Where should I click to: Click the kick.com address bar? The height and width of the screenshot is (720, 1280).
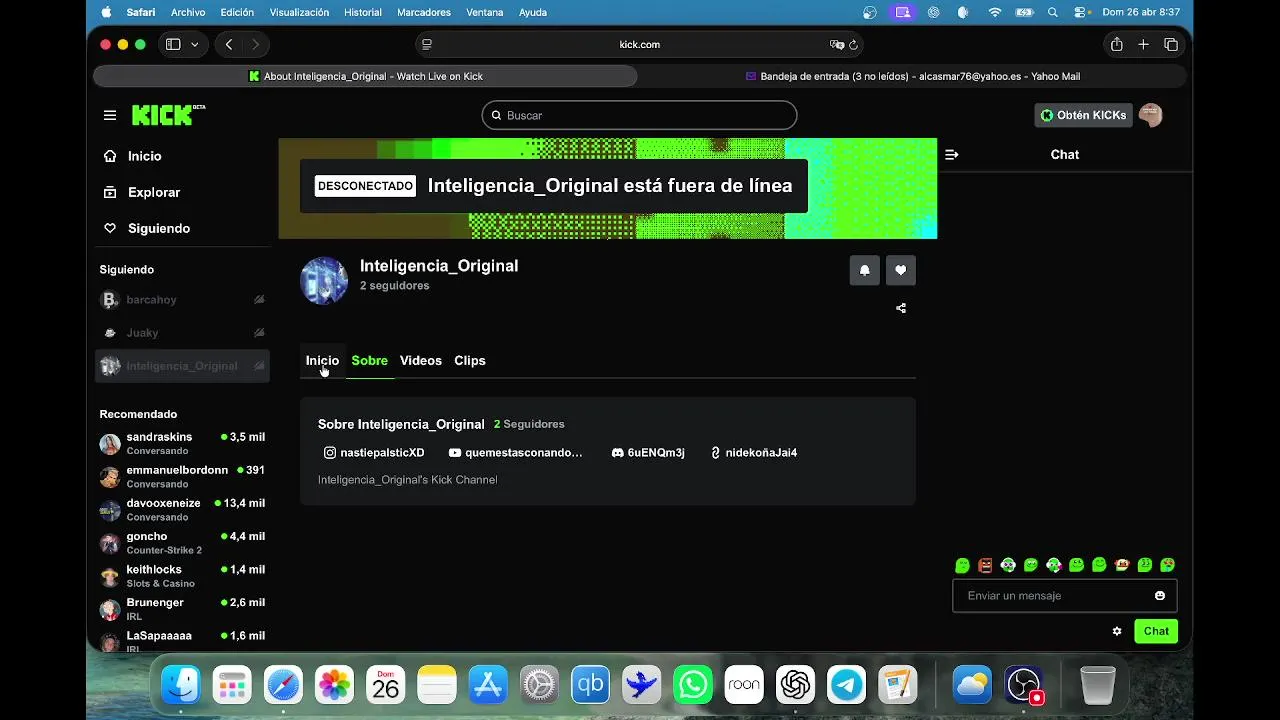pyautogui.click(x=639, y=45)
